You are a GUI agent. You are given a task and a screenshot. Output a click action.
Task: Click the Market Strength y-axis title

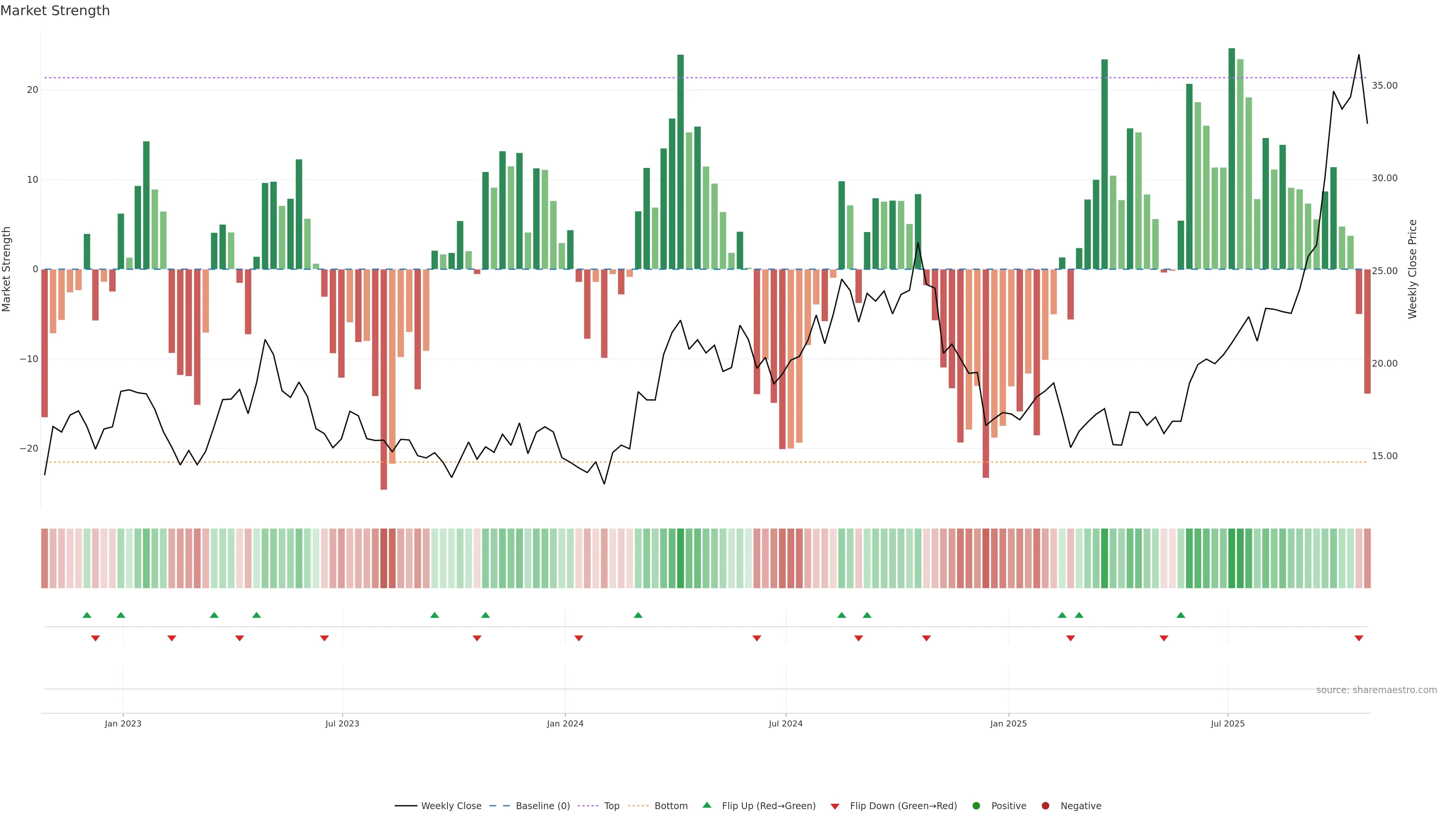tap(7, 269)
